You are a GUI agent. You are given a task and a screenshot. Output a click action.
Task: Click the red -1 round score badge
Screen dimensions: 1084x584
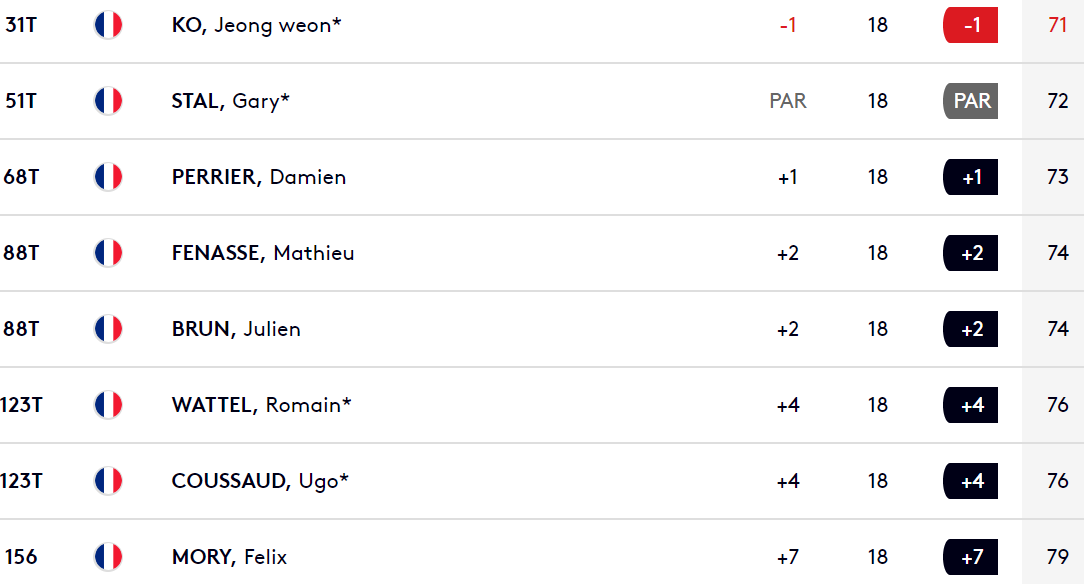coord(971,25)
